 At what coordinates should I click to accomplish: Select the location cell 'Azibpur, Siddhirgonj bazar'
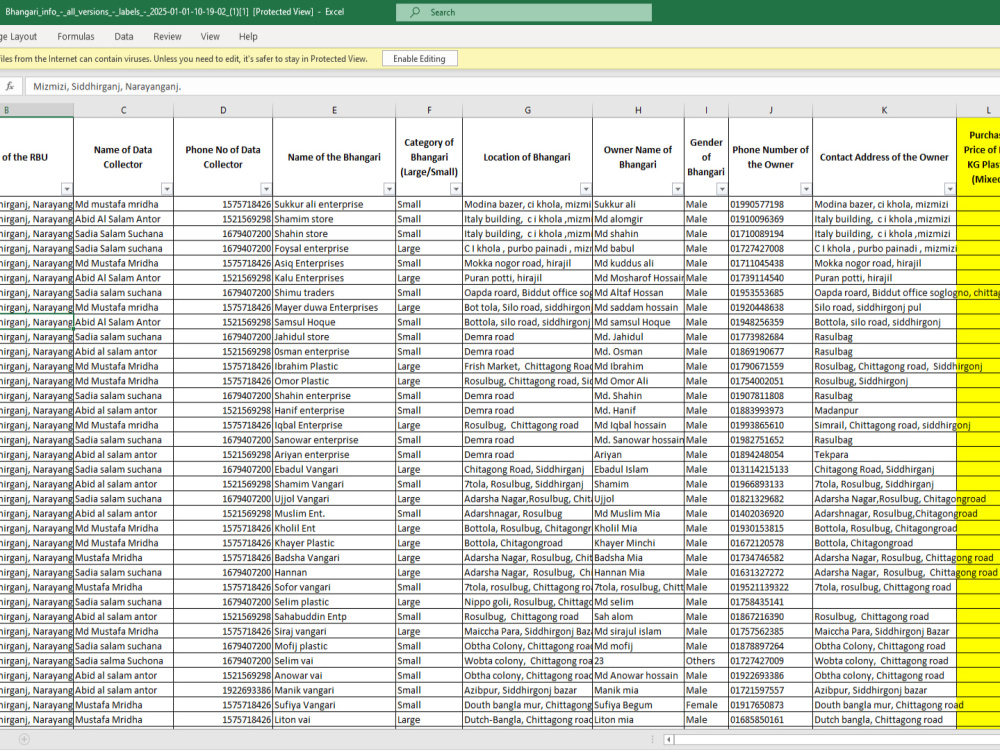pos(527,690)
